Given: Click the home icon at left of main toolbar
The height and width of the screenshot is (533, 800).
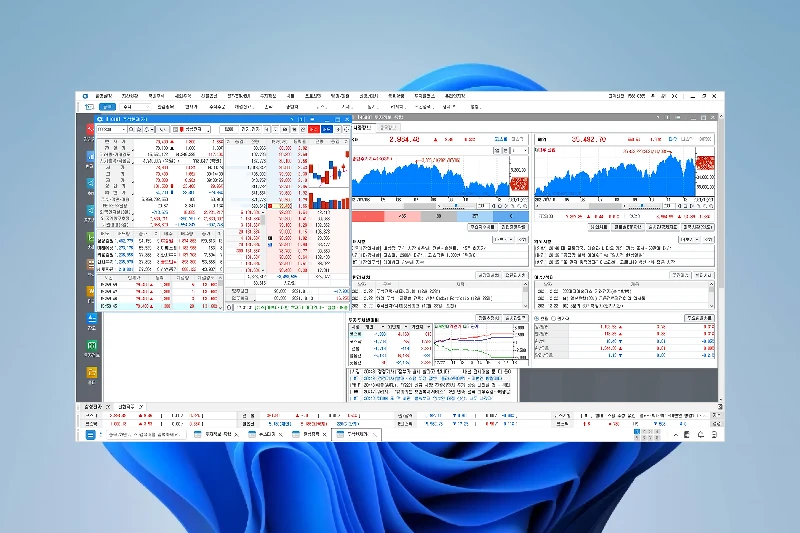Looking at the screenshot, I should [x=89, y=106].
